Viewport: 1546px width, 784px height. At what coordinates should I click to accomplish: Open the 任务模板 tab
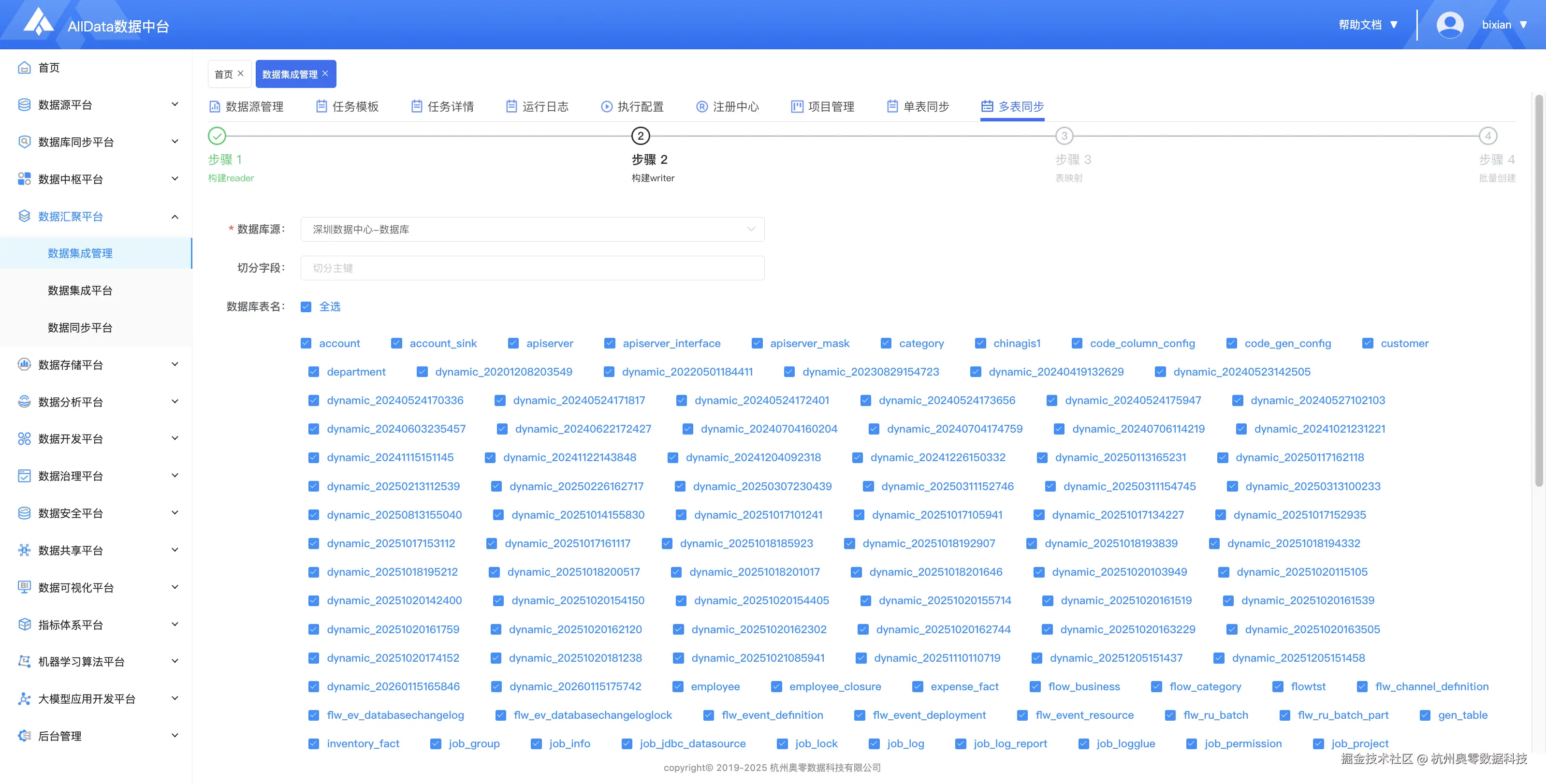(x=348, y=107)
